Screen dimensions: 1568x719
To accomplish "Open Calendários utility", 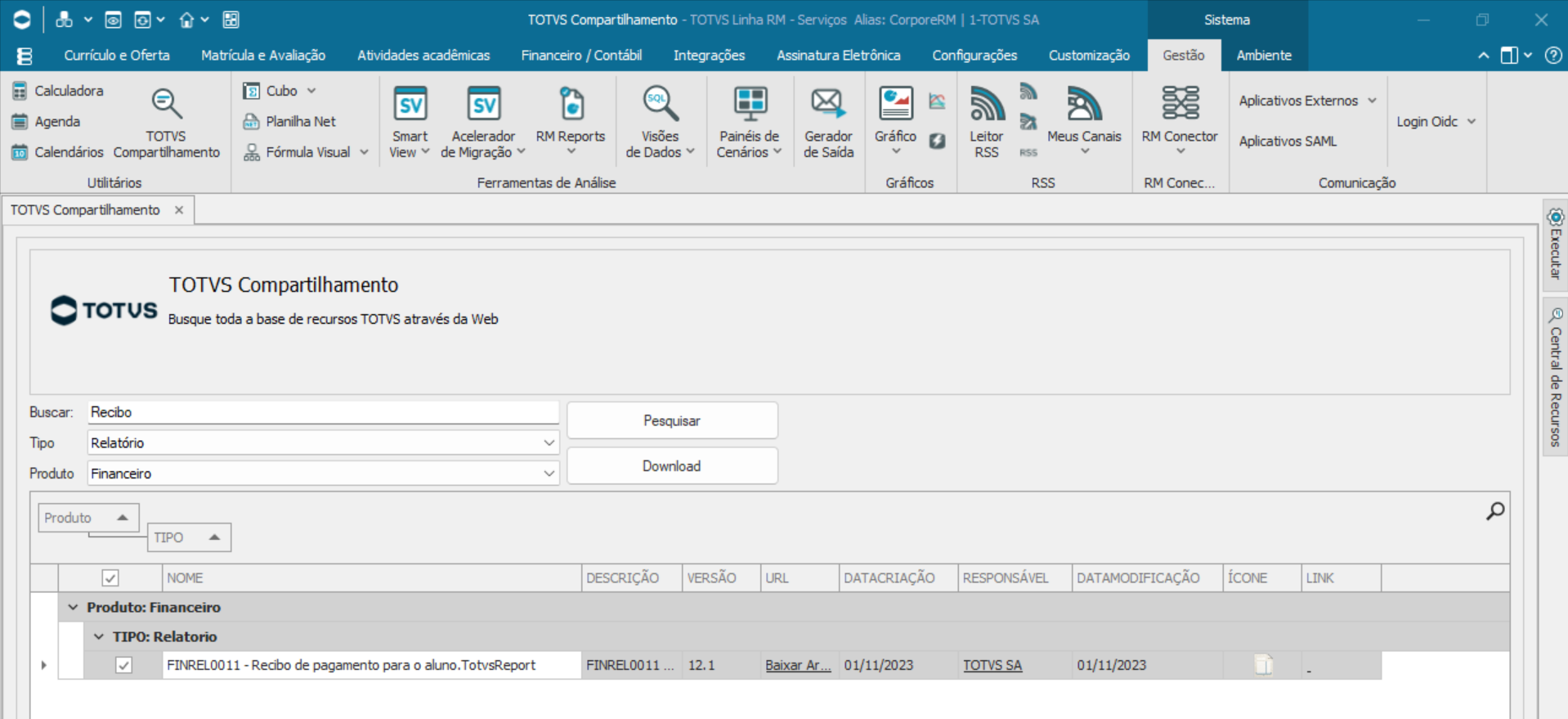I will (58, 152).
